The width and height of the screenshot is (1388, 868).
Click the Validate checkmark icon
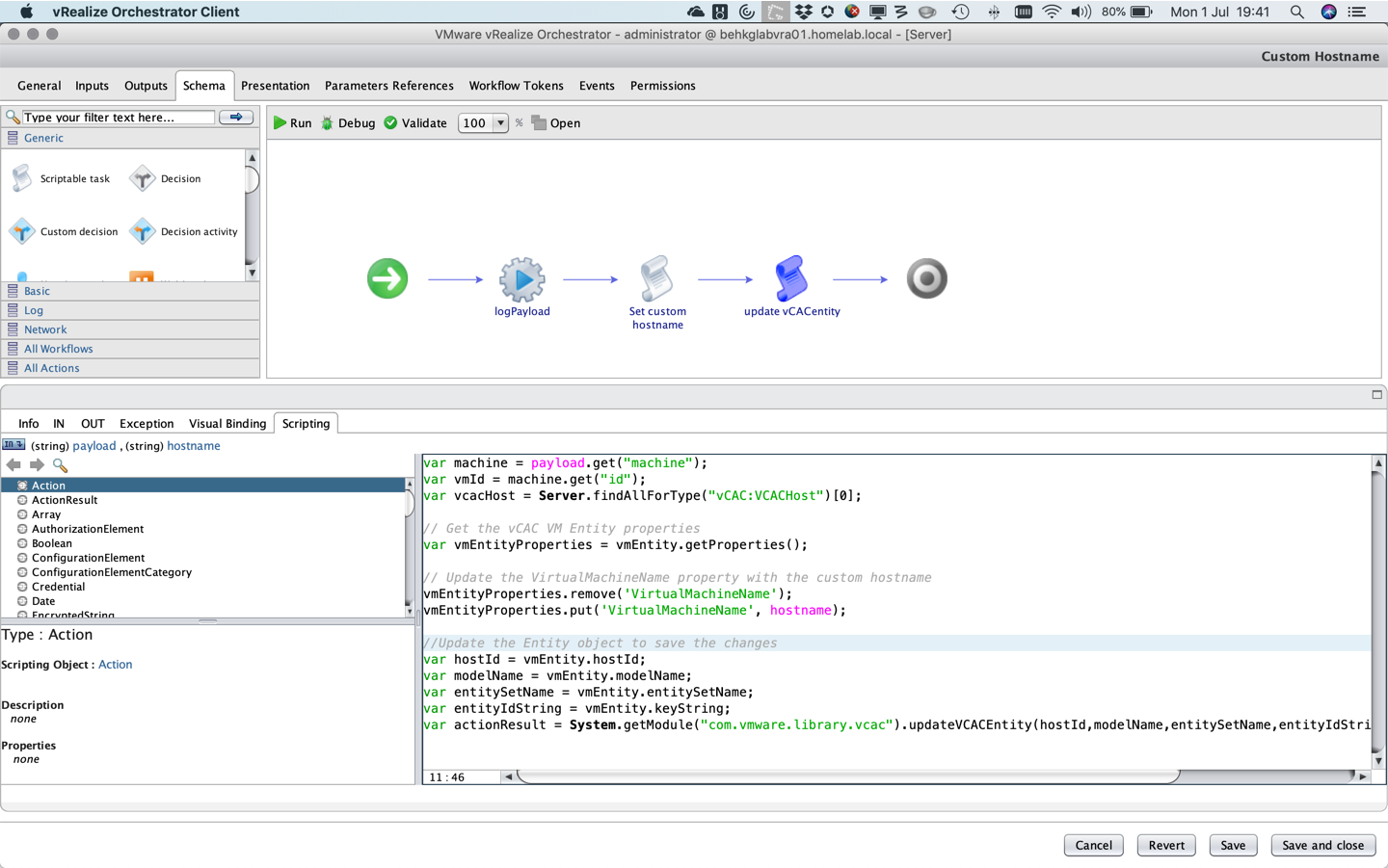pyautogui.click(x=390, y=122)
